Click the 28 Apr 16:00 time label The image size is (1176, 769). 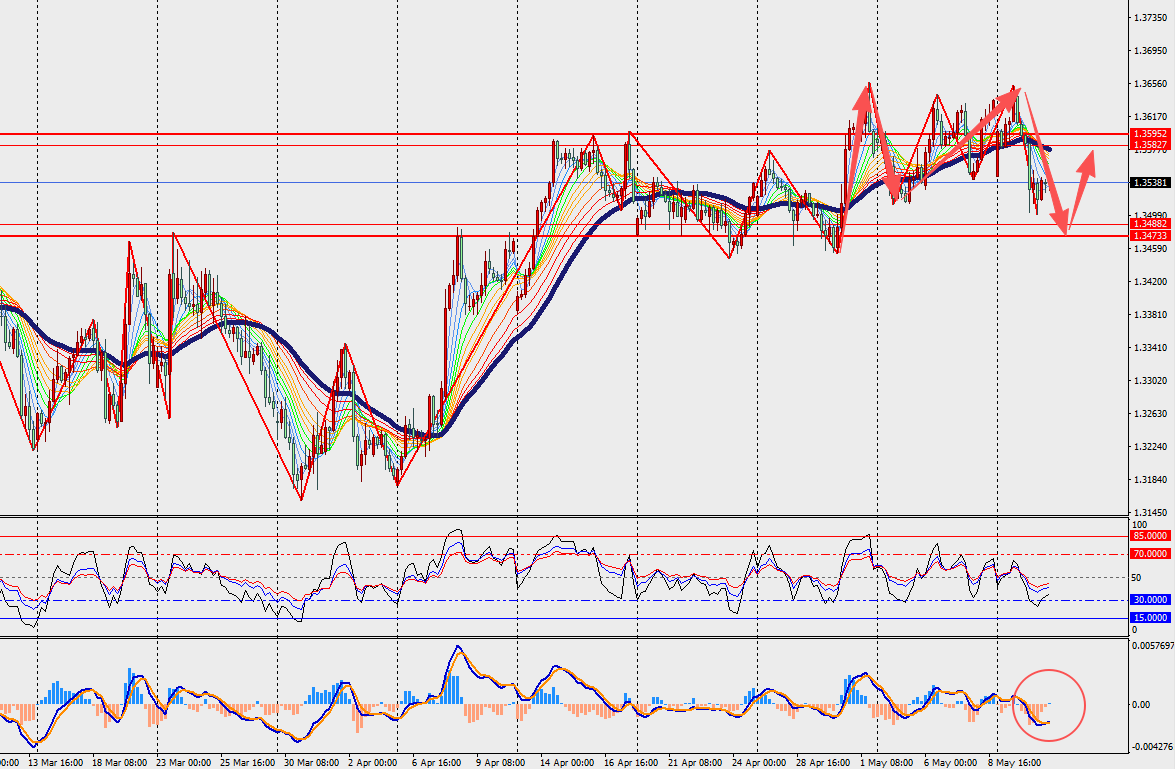tap(823, 762)
